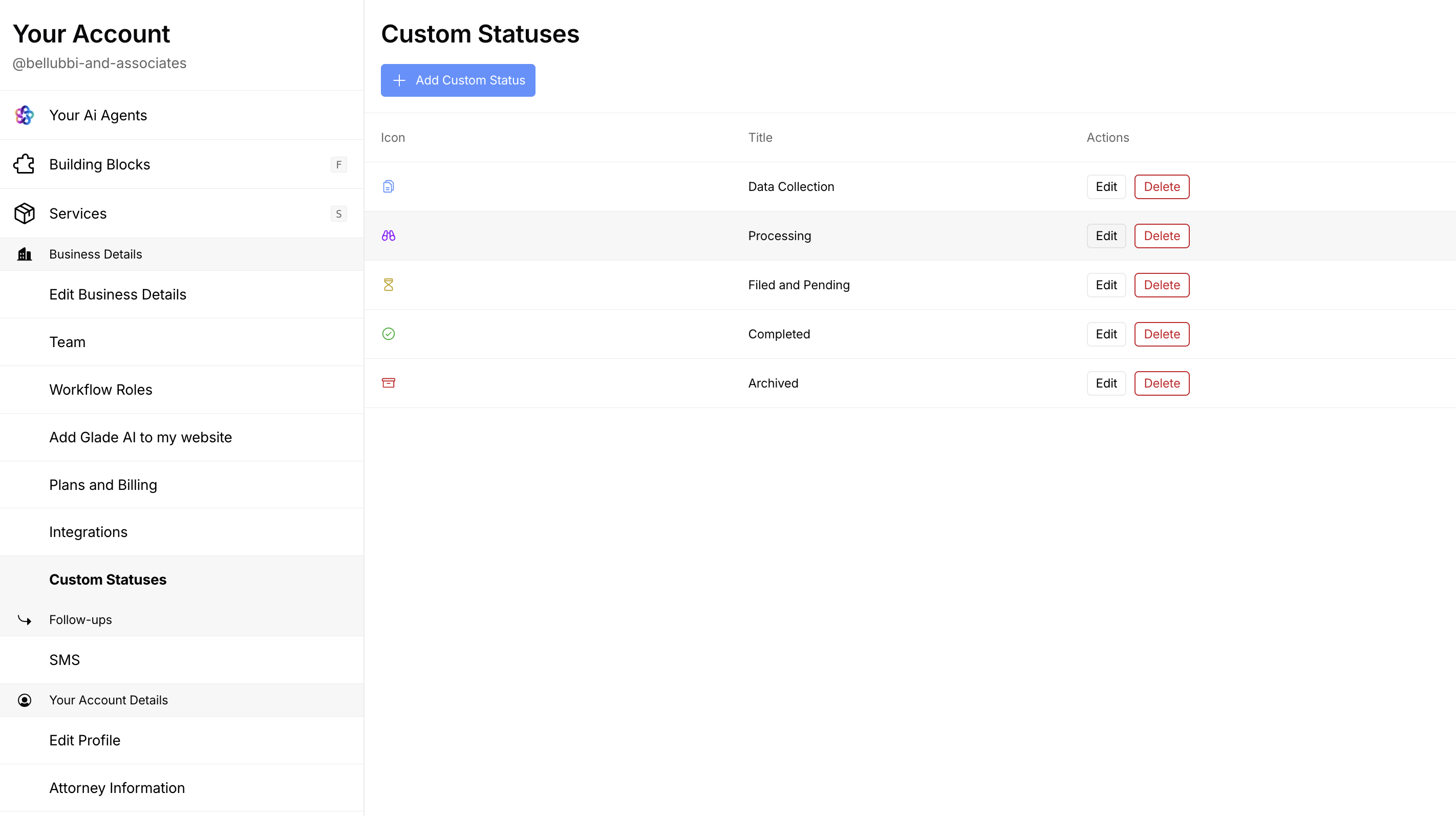Select Workflow Roles in the sidebar
Screen dimensions: 1456x816
tap(101, 389)
